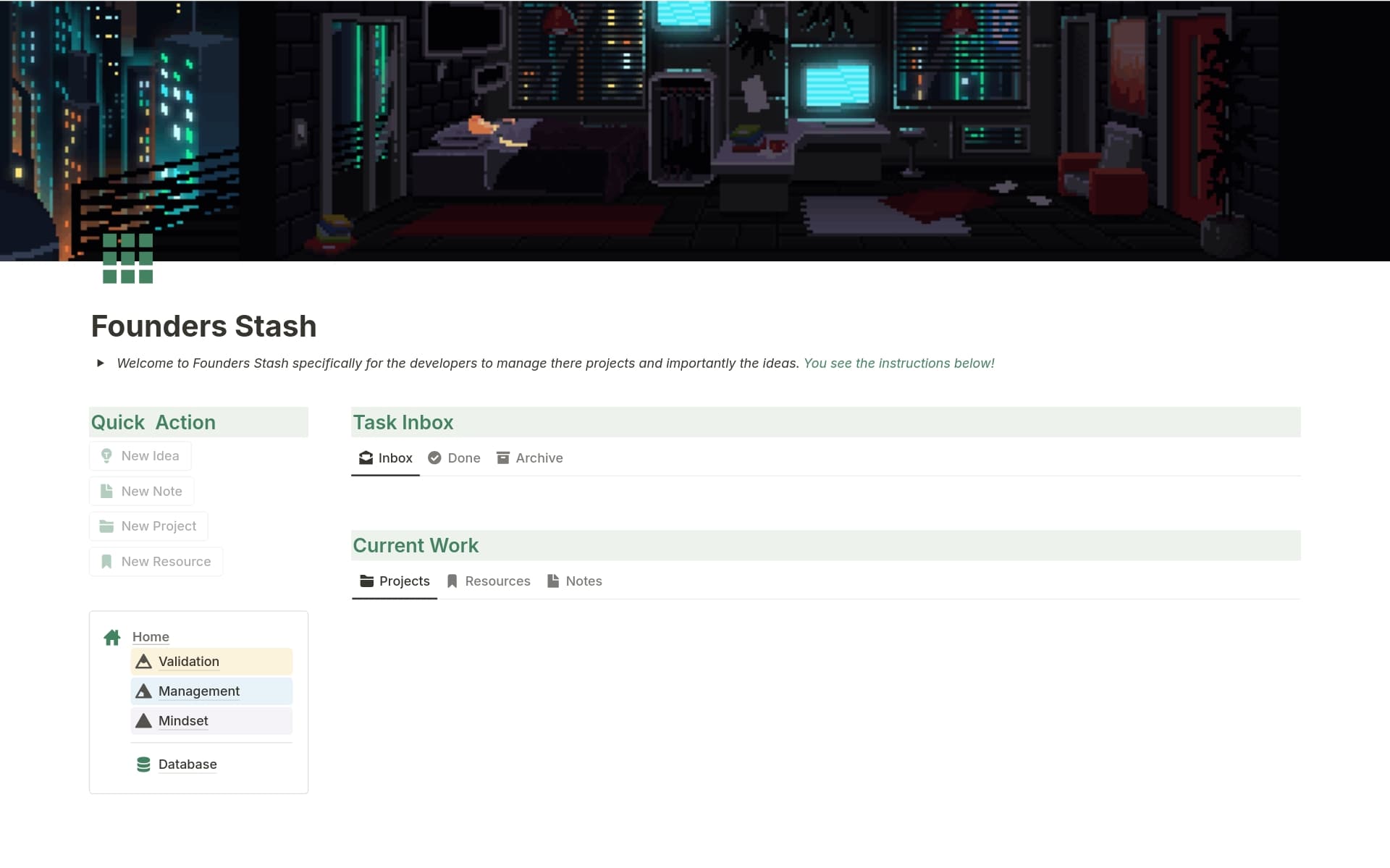Click the bookmark icon on New Resource
This screenshot has height=868, width=1390.
[106, 562]
